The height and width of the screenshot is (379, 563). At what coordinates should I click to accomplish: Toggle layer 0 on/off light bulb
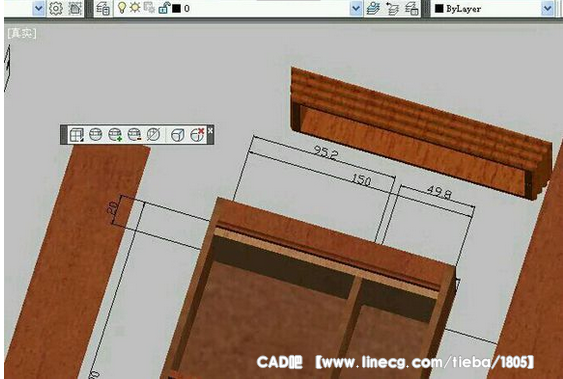pyautogui.click(x=122, y=8)
